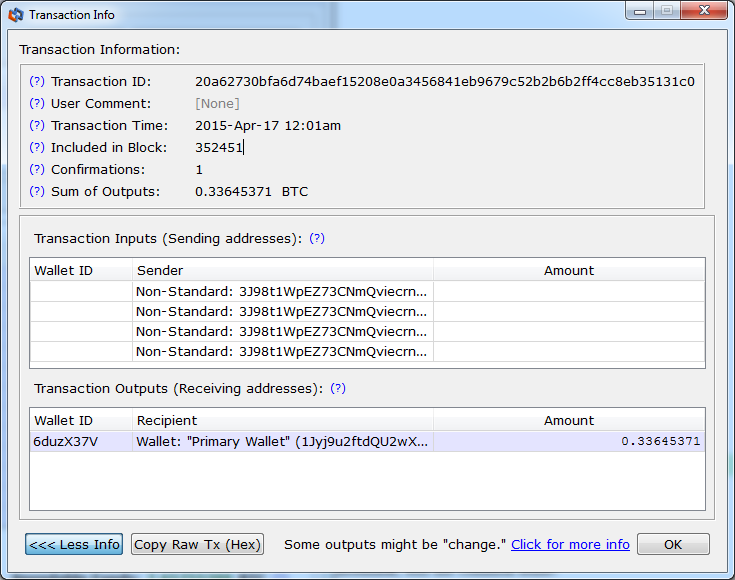Select the last Non-Standard sender row
This screenshot has width=735, height=580.
(368, 352)
